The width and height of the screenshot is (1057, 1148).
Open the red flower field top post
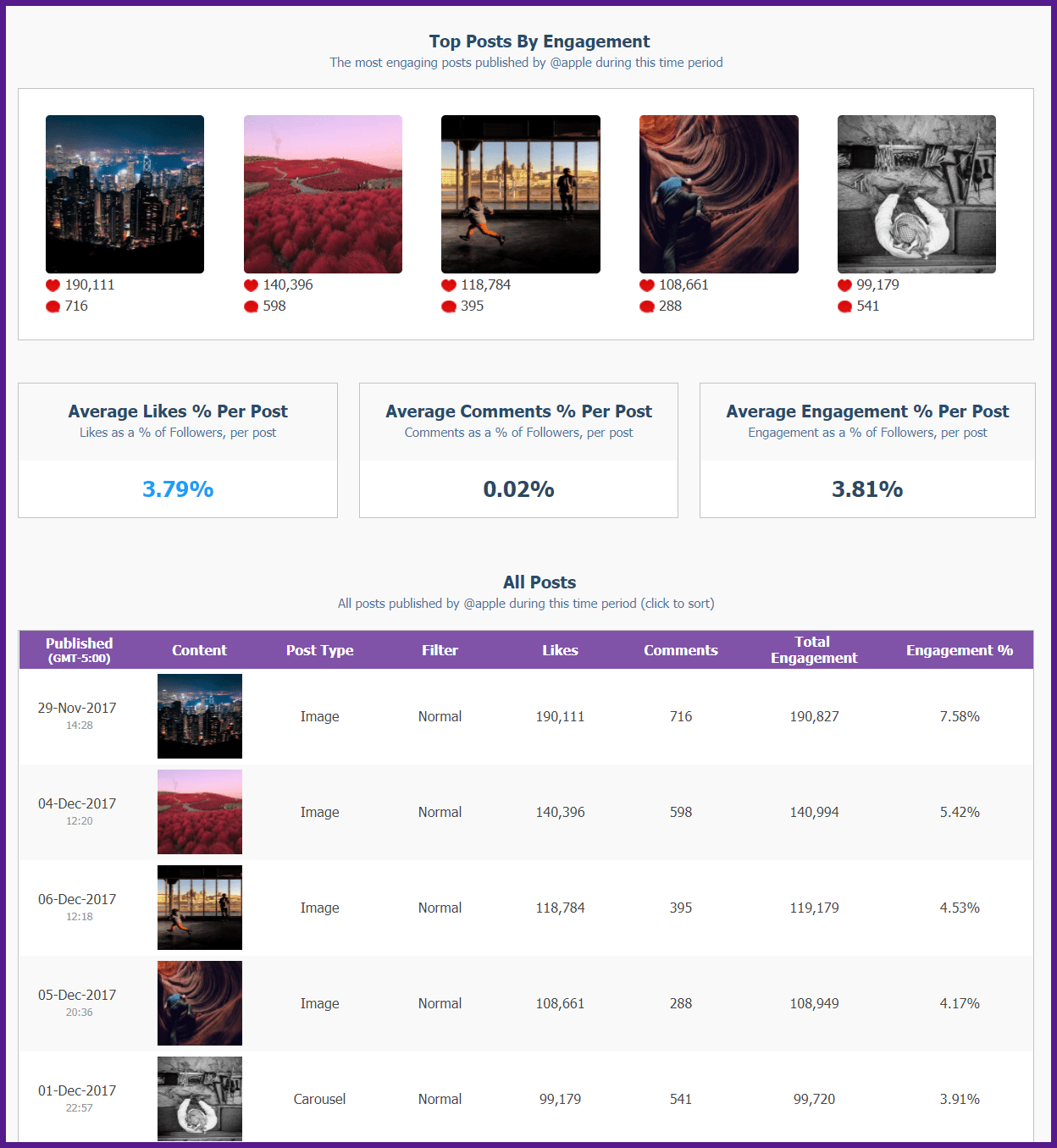[323, 194]
